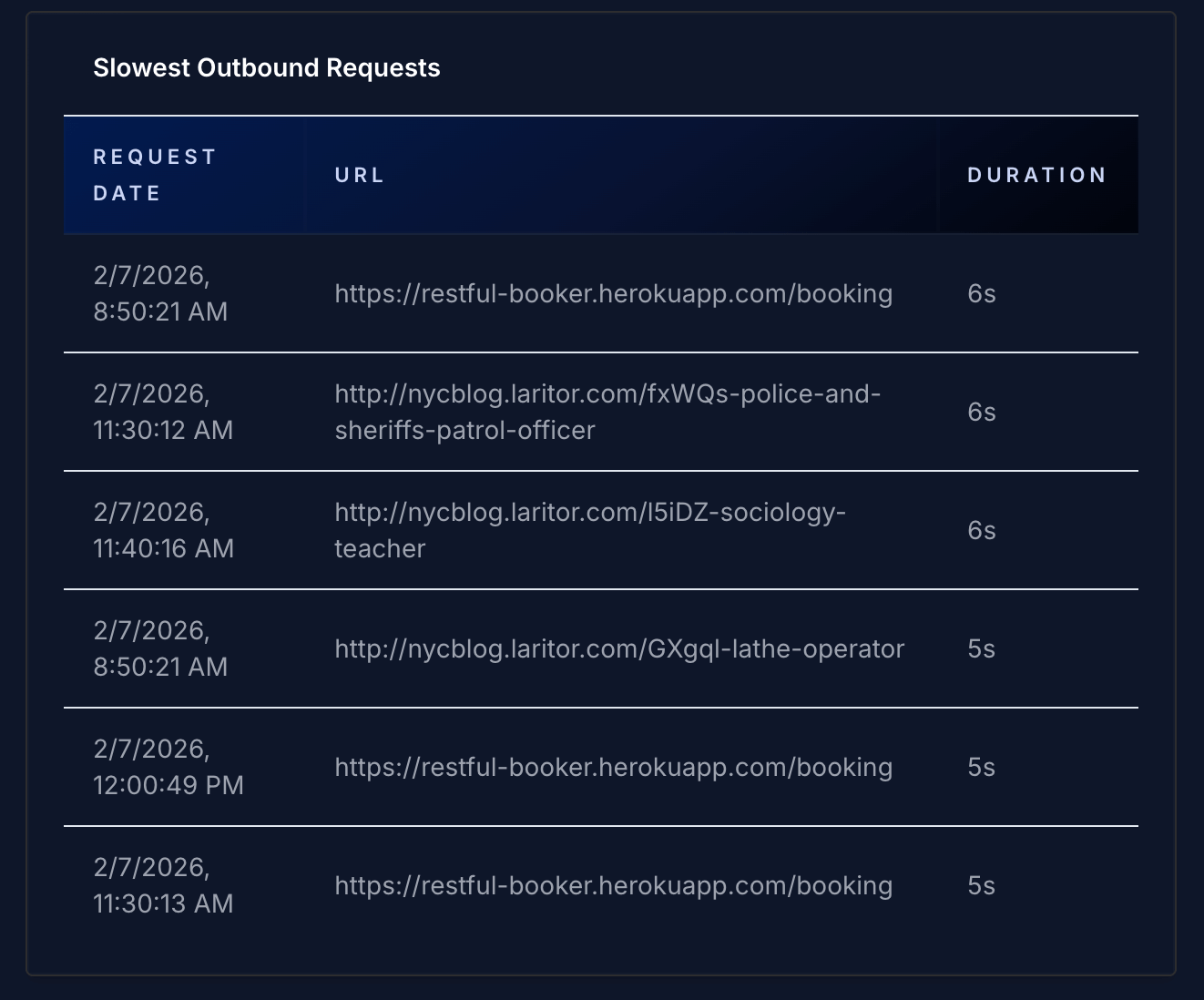Viewport: 1204px width, 1000px height.
Task: Open the GXgql-lathe-operator URL
Action: (618, 648)
